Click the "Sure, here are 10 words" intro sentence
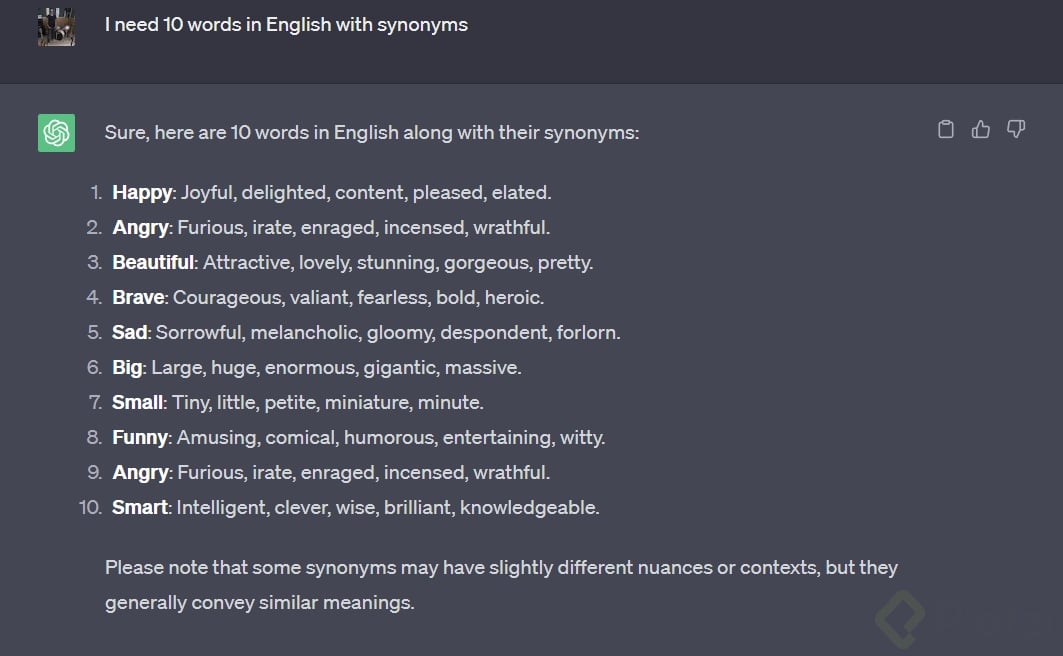 point(371,132)
